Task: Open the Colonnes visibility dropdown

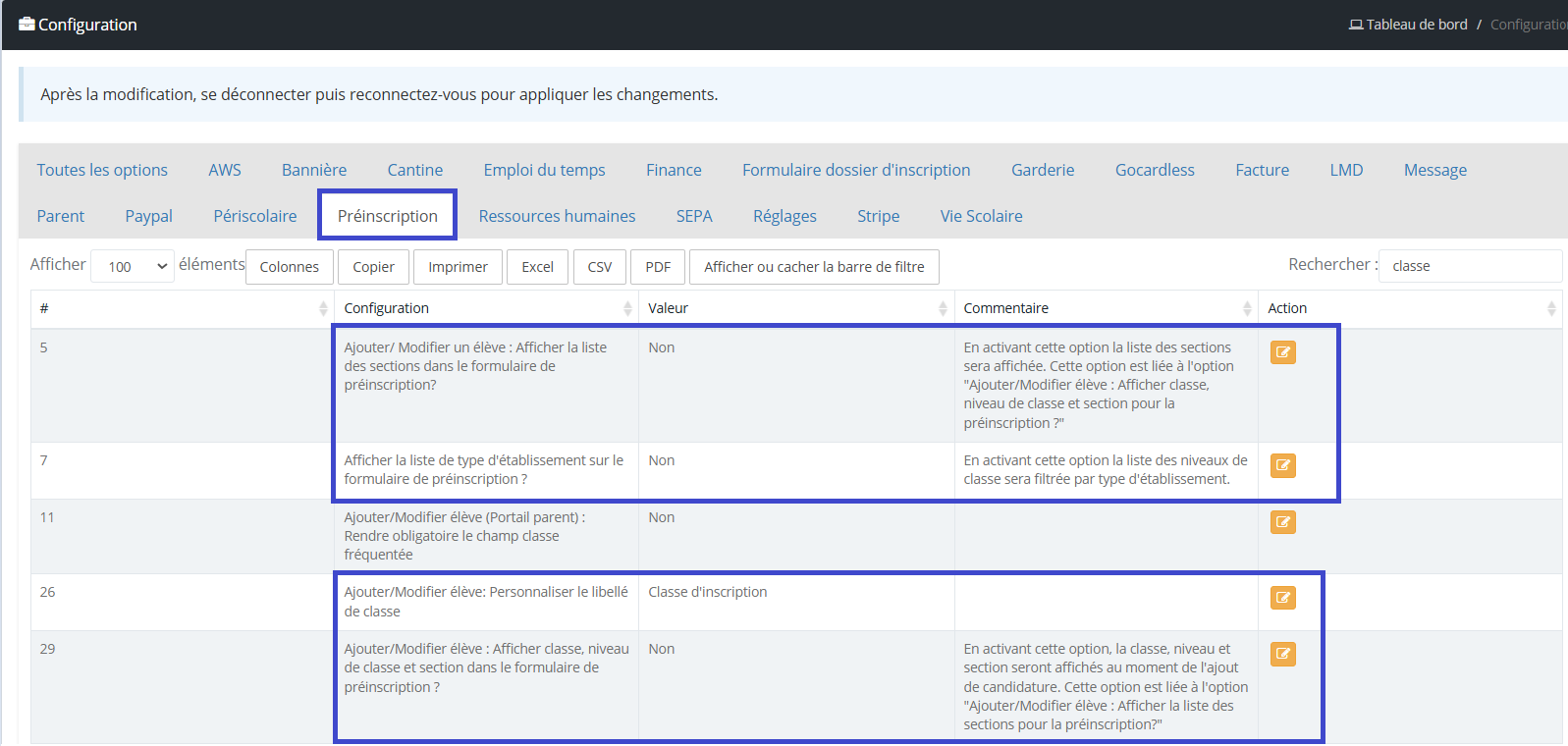Action: point(290,267)
